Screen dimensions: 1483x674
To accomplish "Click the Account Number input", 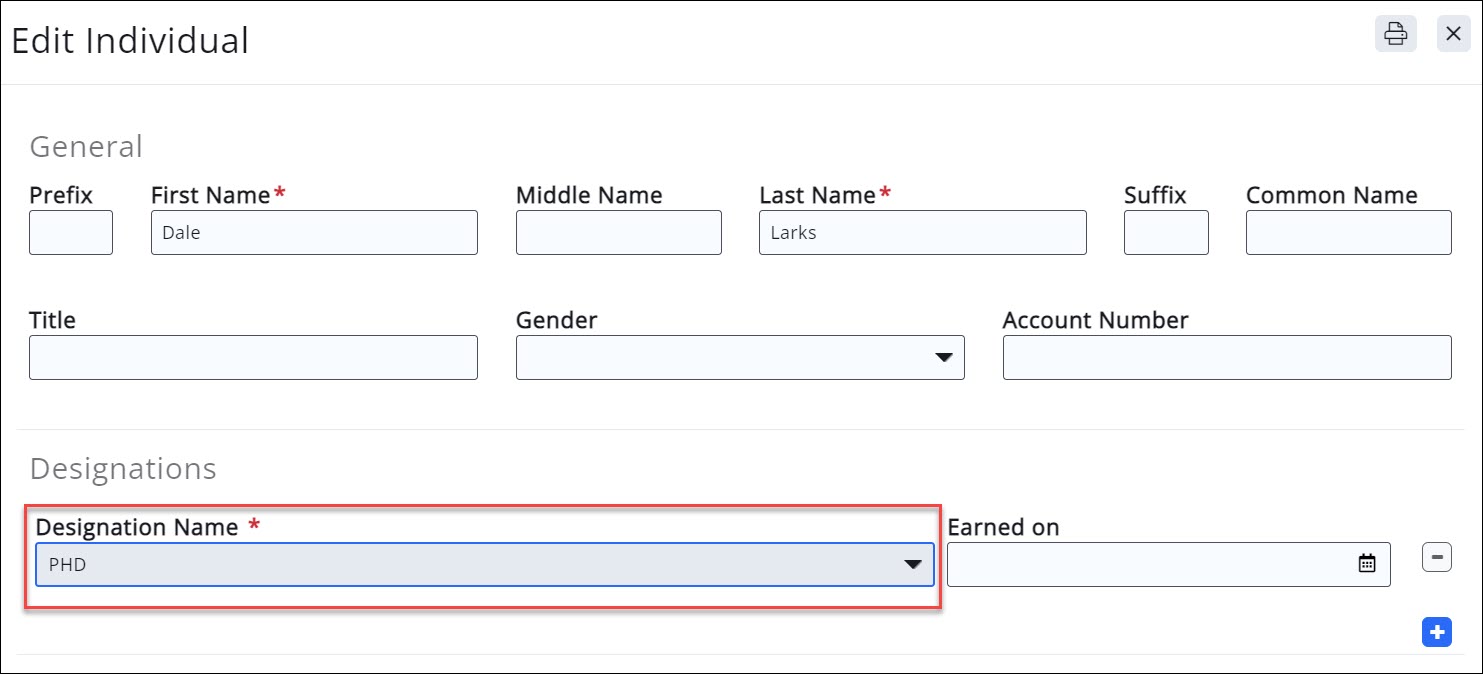I will (x=1226, y=358).
